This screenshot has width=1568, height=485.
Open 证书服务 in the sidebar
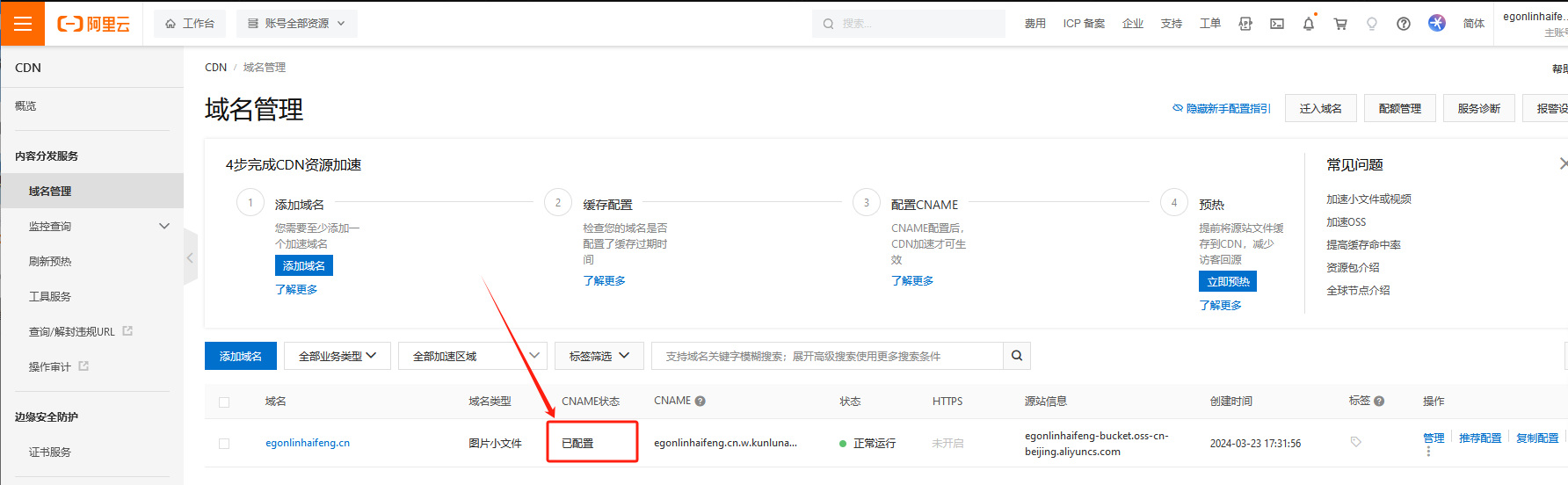tap(50, 452)
